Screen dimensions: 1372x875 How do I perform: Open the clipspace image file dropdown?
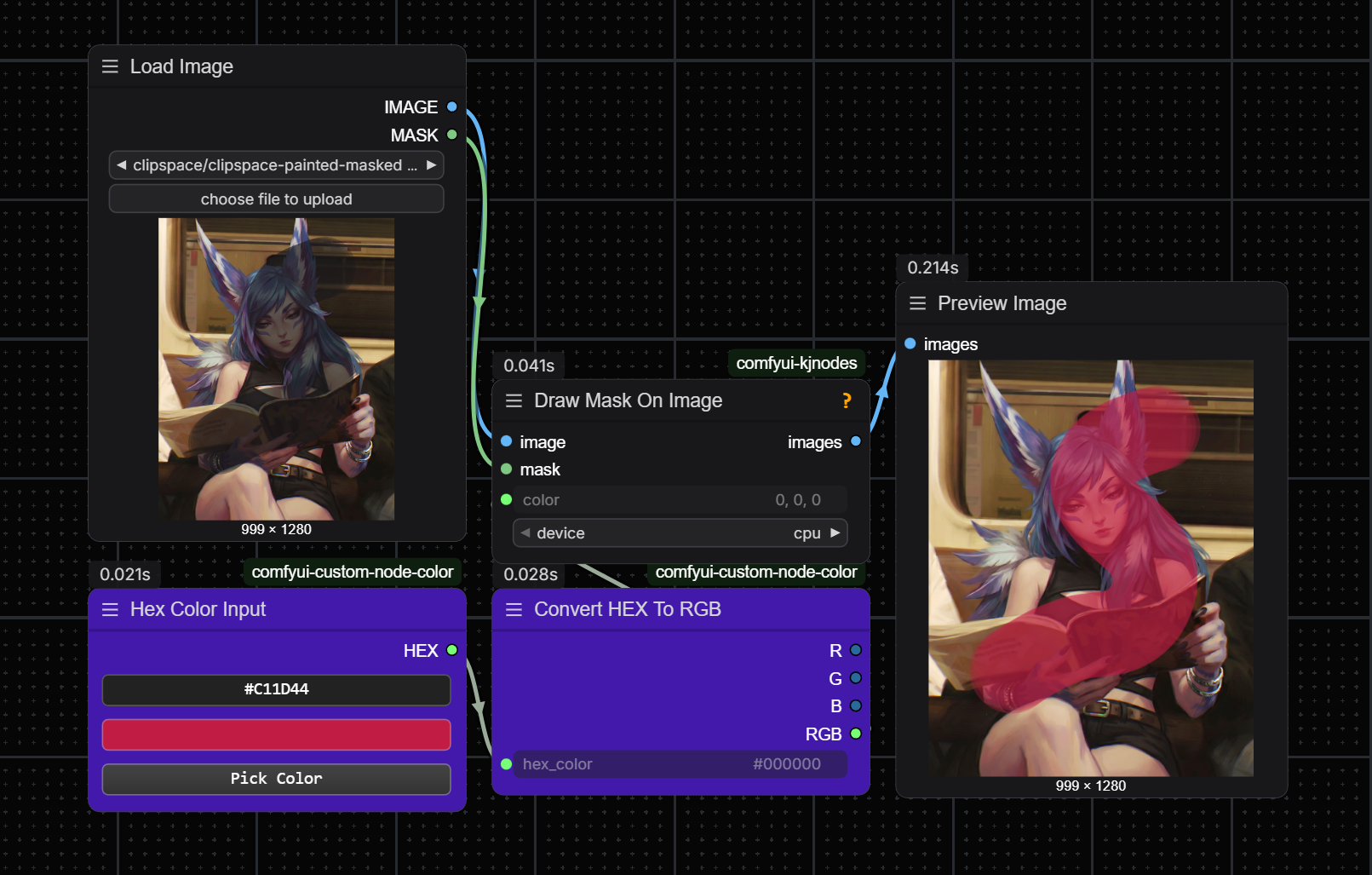click(276, 165)
